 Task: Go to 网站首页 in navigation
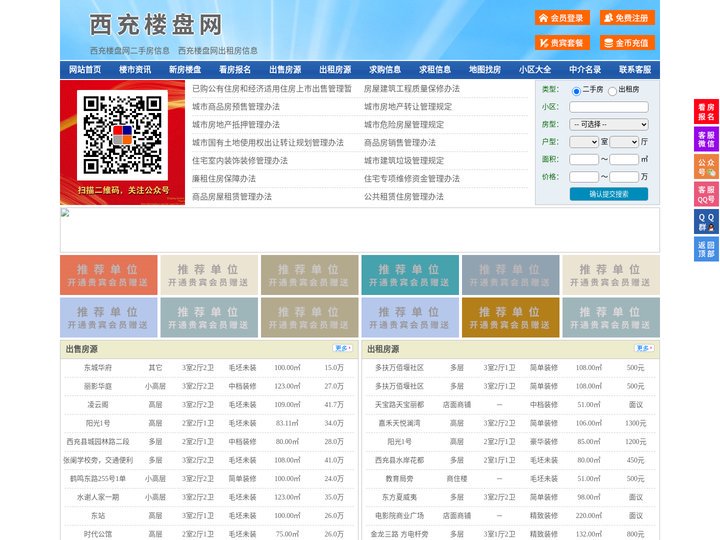(x=85, y=70)
